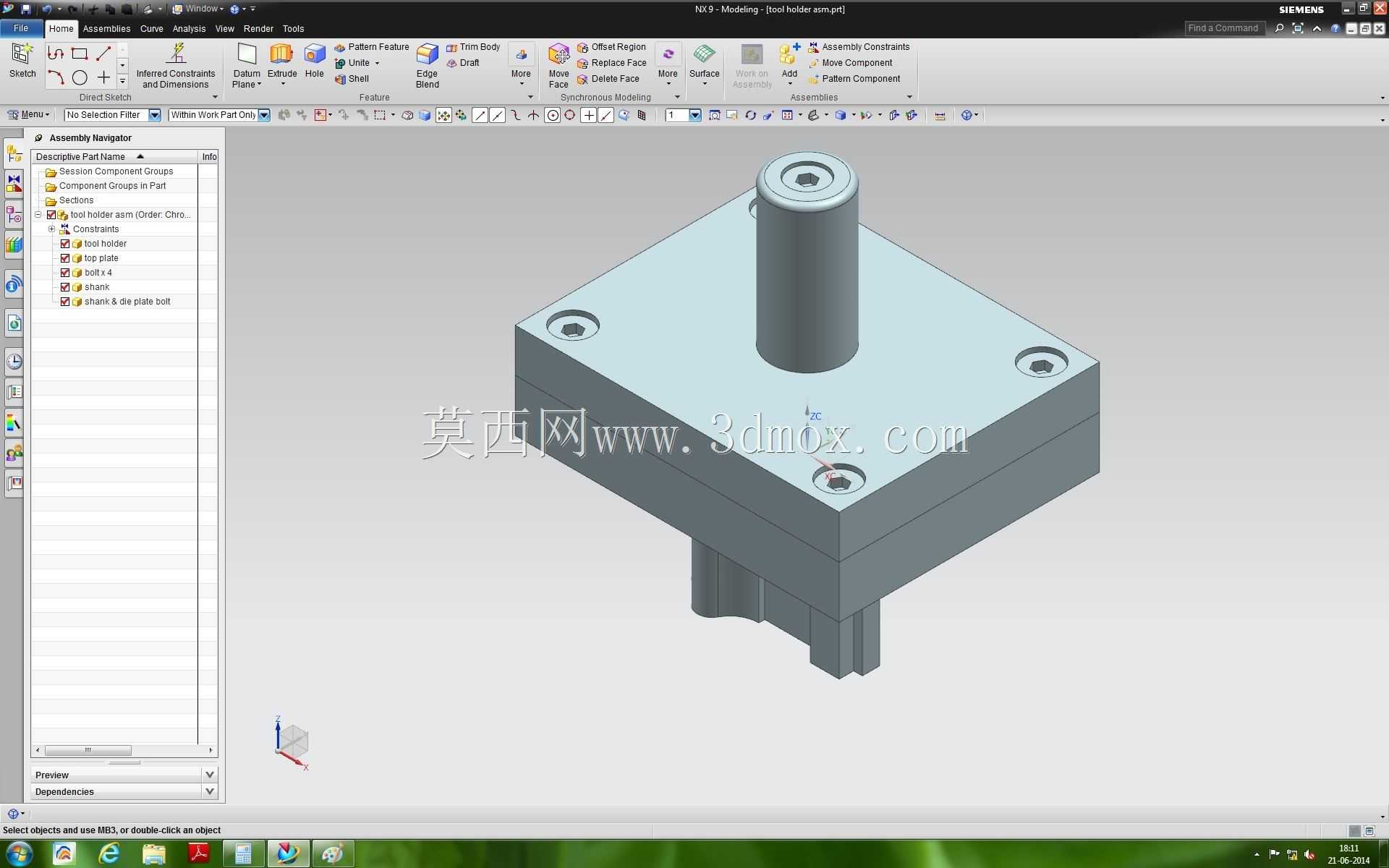Viewport: 1389px width, 868px height.
Task: Choose Offset Region
Action: point(611,47)
